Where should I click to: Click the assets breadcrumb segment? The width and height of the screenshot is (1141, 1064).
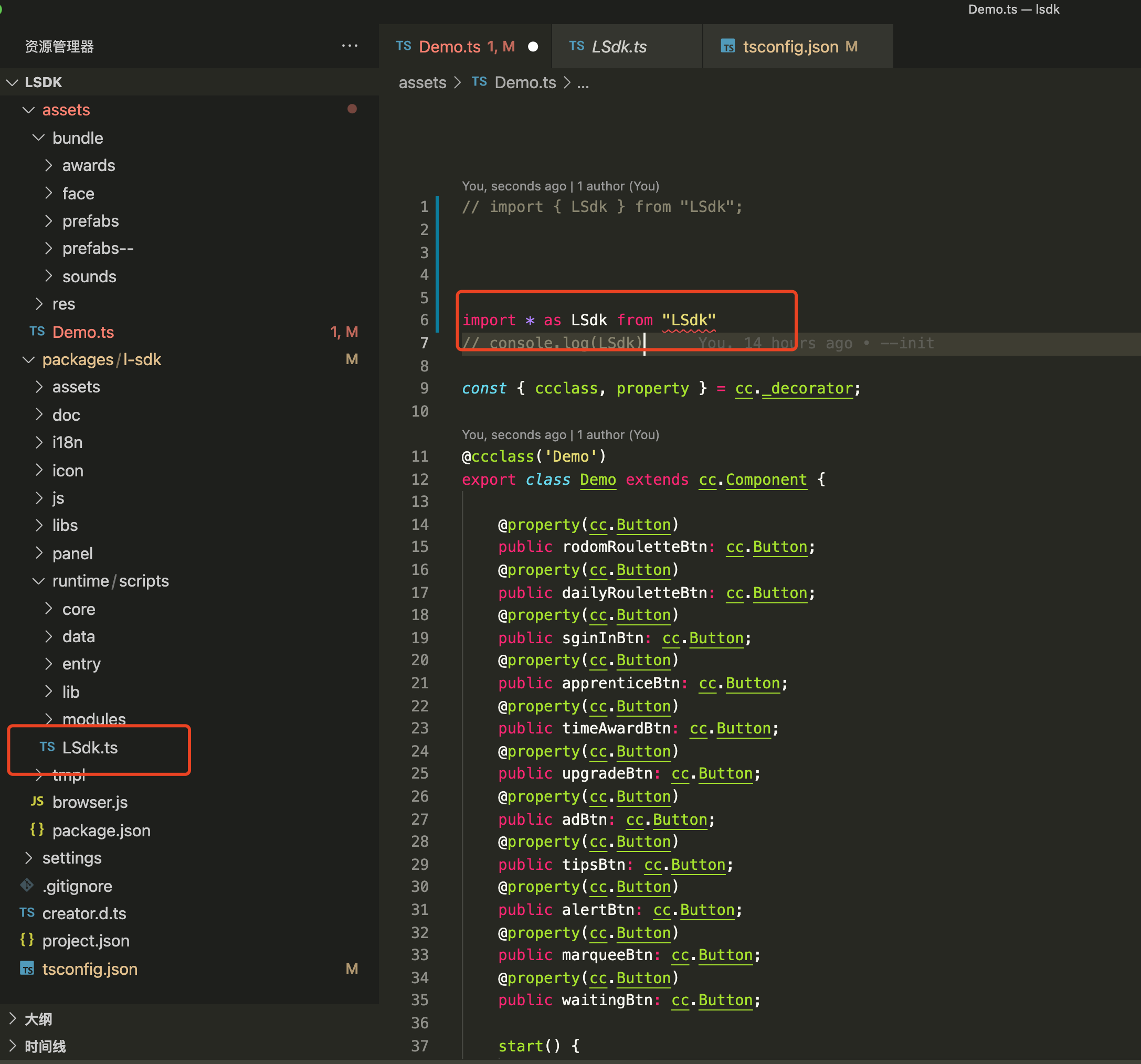point(422,83)
